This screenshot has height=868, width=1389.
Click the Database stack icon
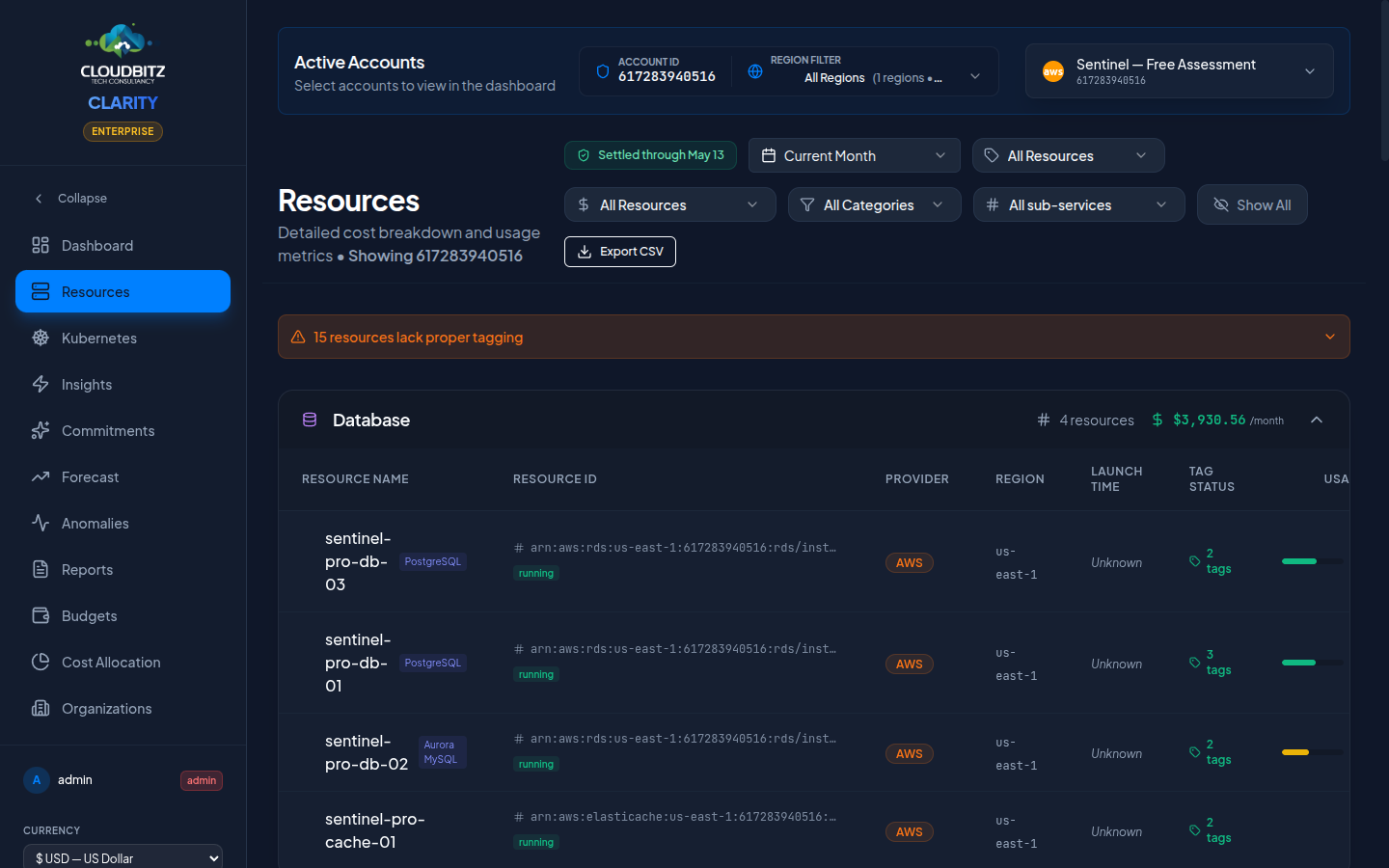310,420
